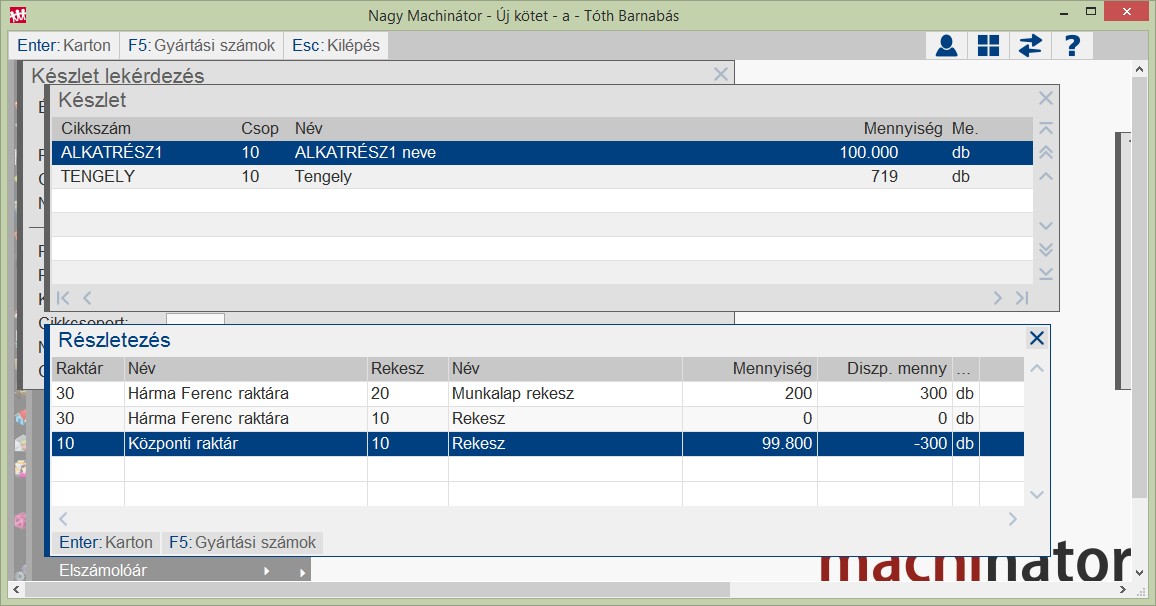Image resolution: width=1156 pixels, height=606 pixels.
Task: Close the Készlet lekérdezés window
Action: pyautogui.click(x=721, y=74)
